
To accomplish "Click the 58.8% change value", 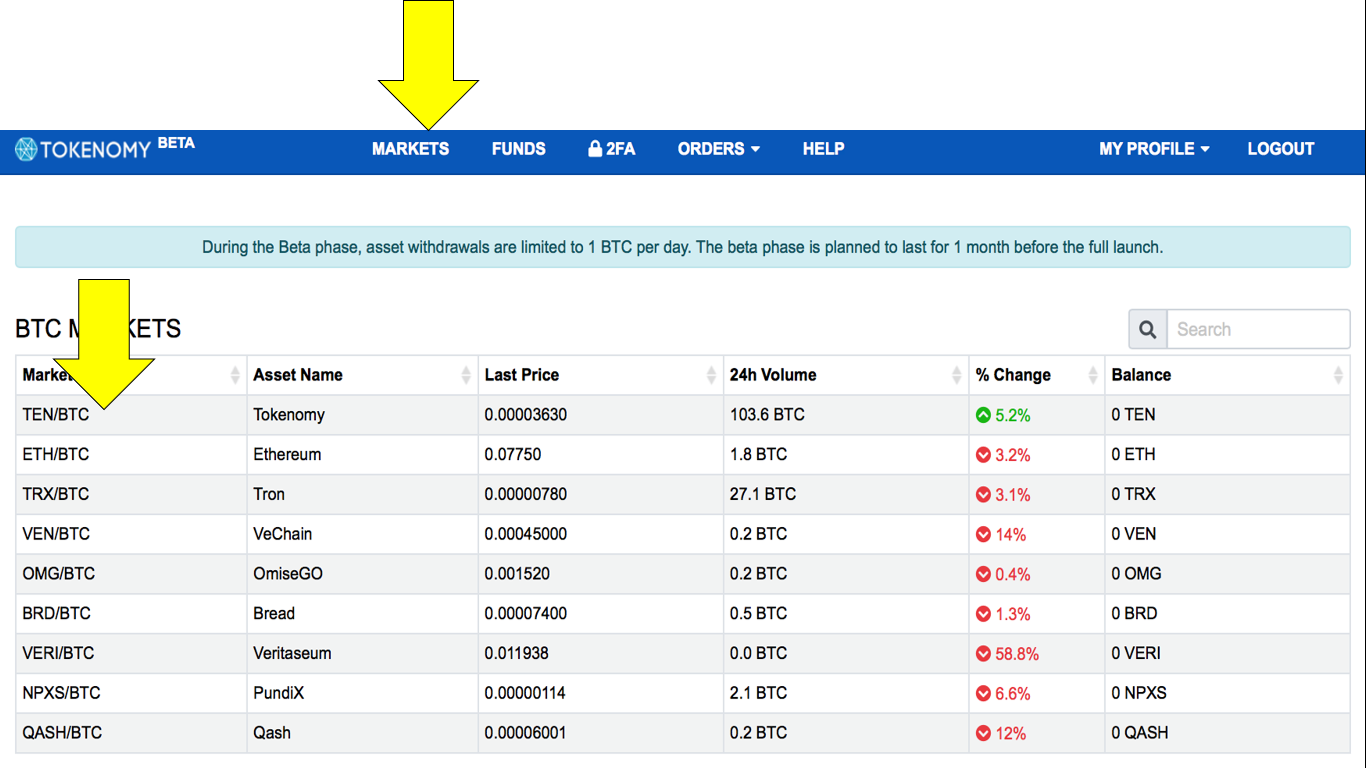I will 1017,654.
